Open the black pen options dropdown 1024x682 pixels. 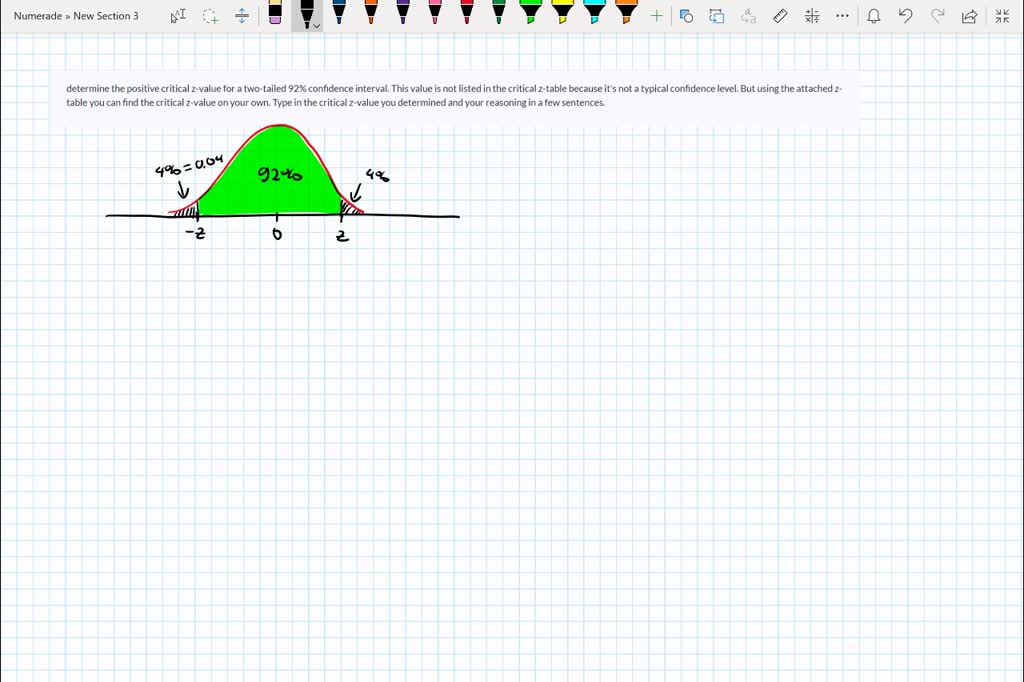tap(317, 25)
